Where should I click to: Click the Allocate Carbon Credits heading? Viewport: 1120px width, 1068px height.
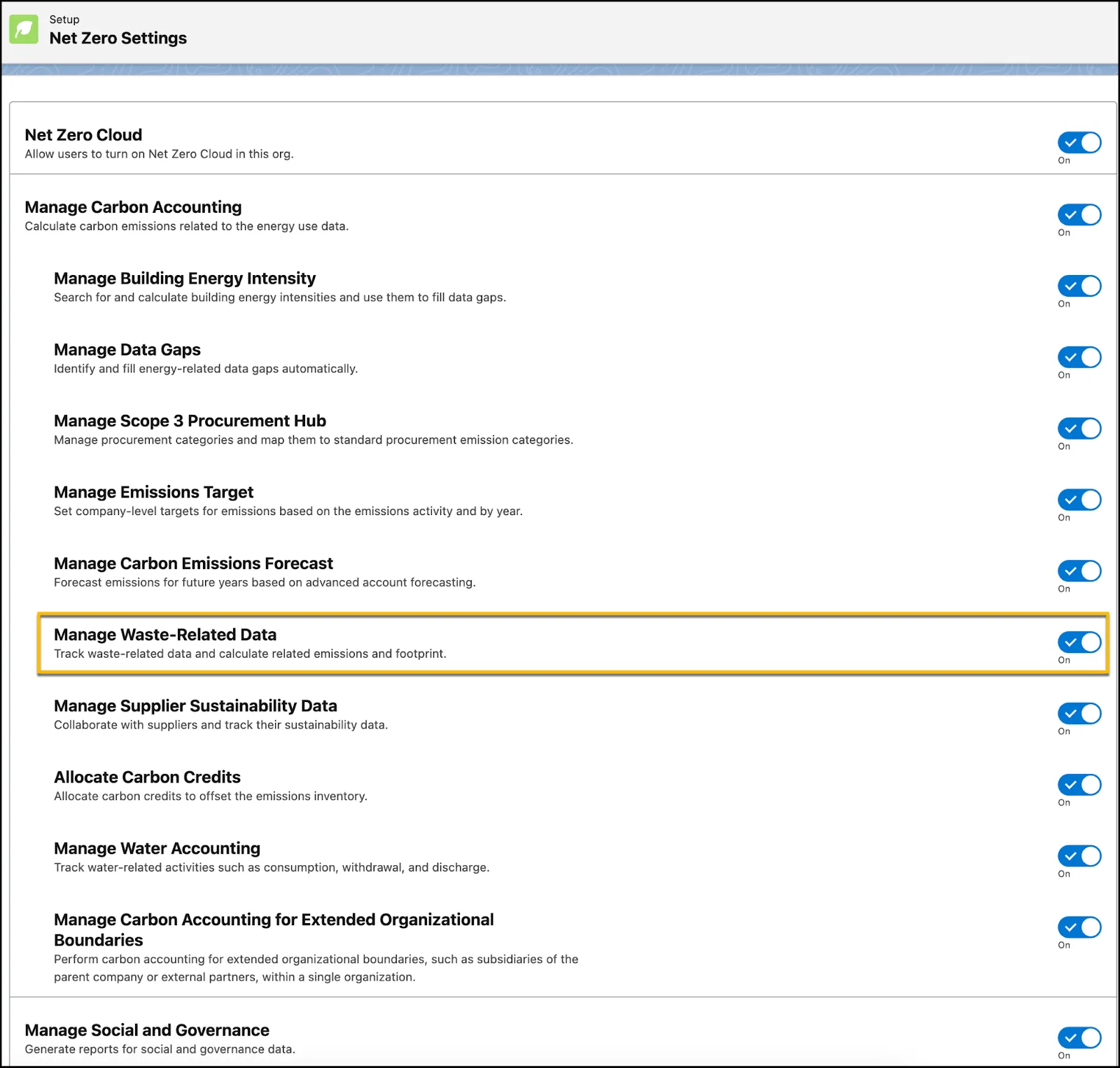click(x=147, y=778)
